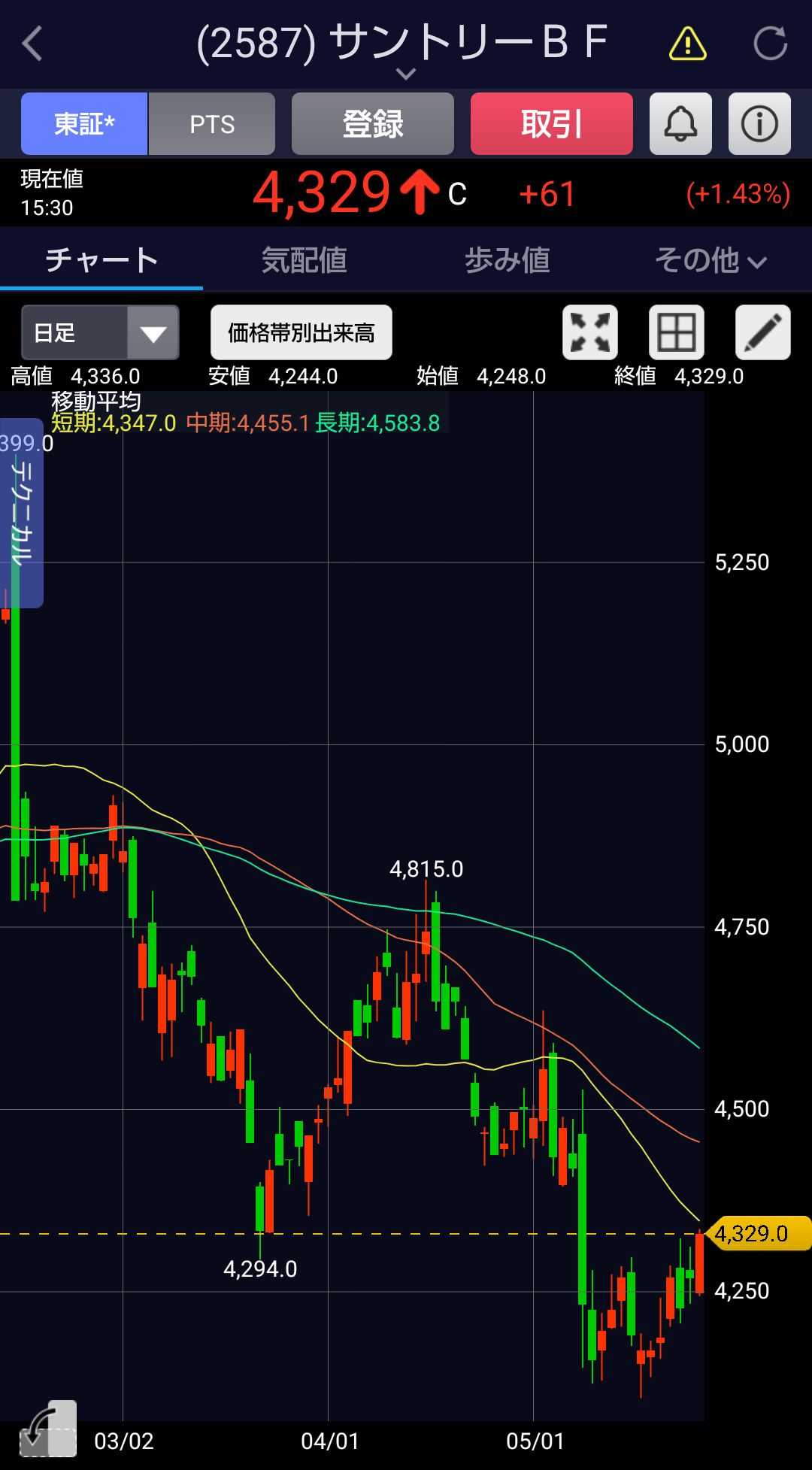This screenshot has width=812, height=1470.
Task: Switch to the 気配値 tab
Action: (x=304, y=260)
